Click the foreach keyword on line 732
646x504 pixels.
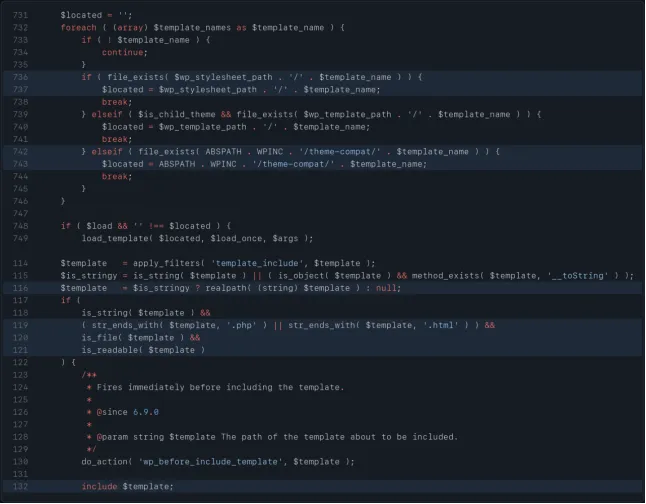78,28
